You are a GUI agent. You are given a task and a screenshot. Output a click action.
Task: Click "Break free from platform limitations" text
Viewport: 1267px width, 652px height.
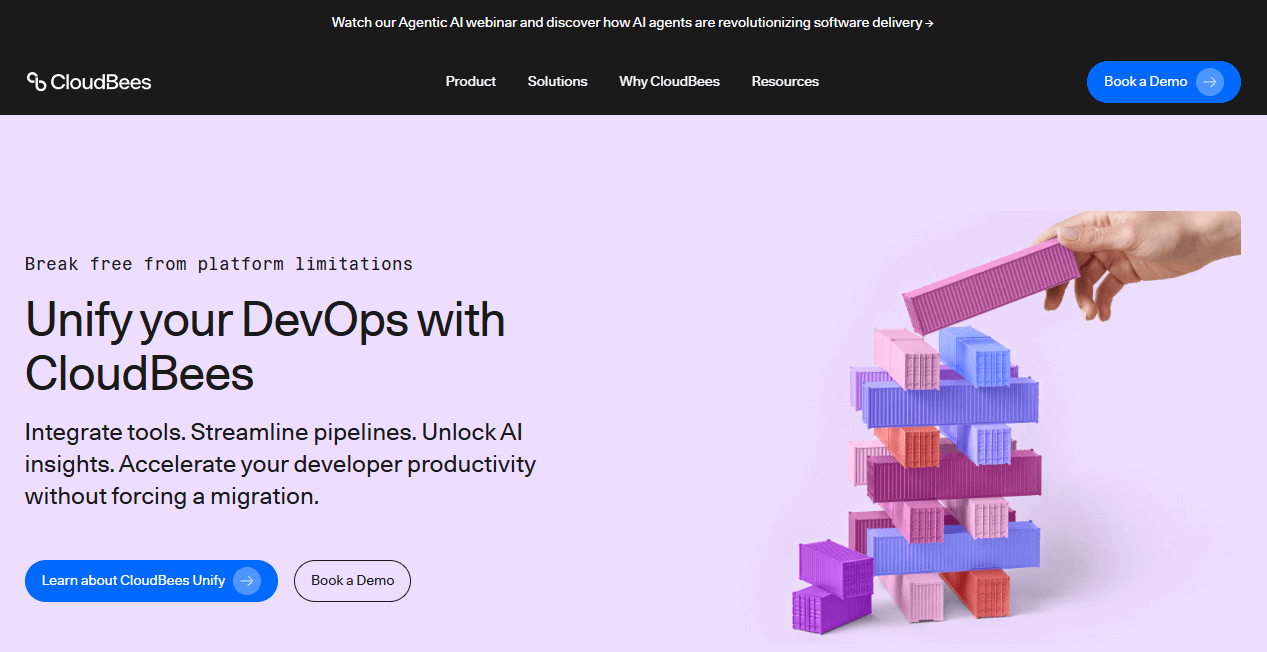pos(219,264)
